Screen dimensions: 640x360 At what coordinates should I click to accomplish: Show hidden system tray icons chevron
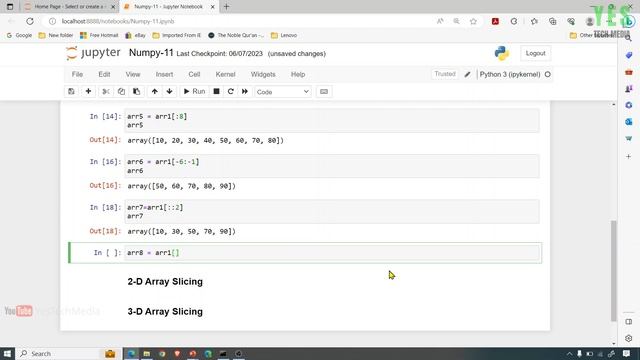coord(569,354)
